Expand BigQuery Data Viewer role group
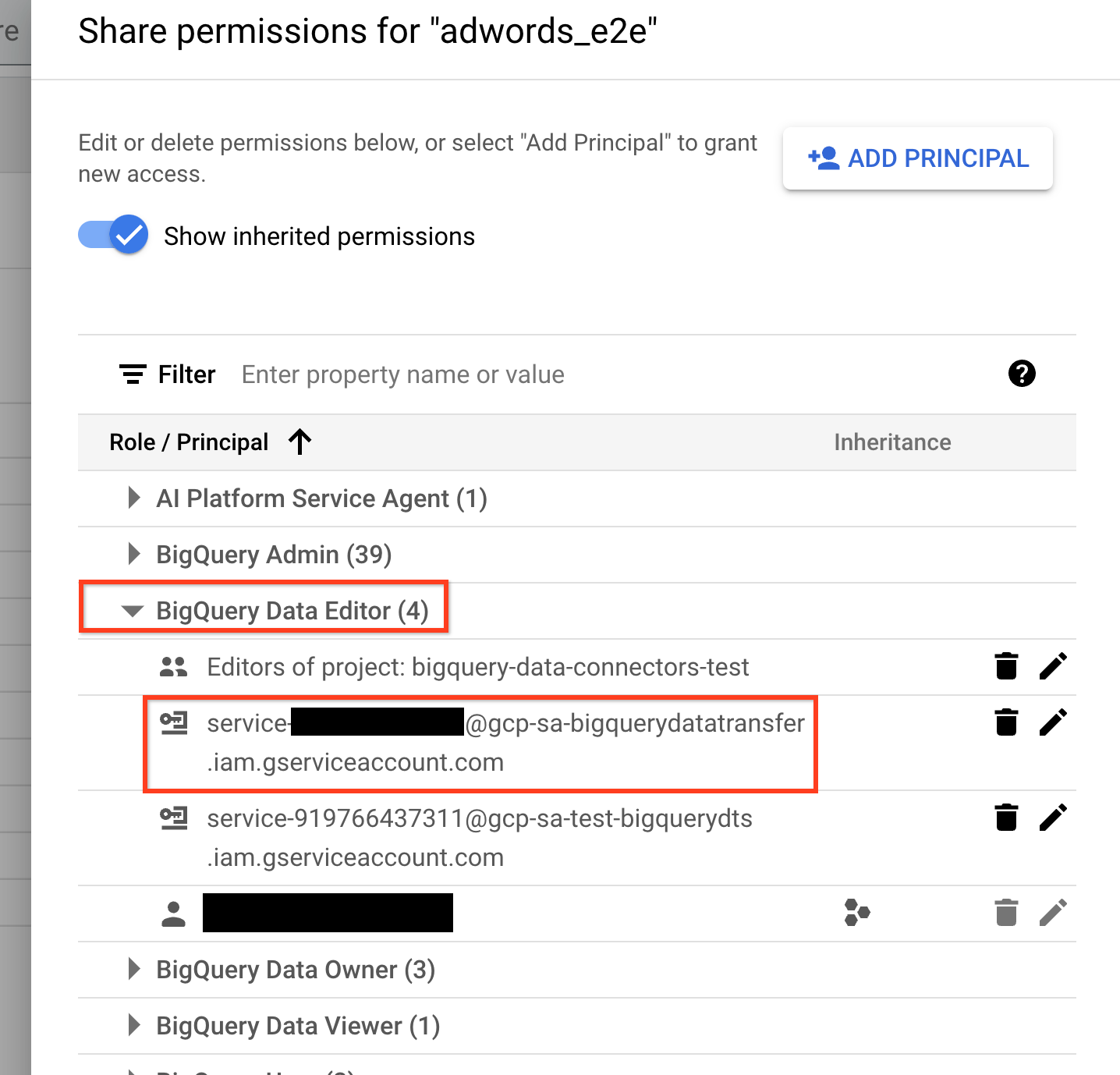 tap(133, 1026)
